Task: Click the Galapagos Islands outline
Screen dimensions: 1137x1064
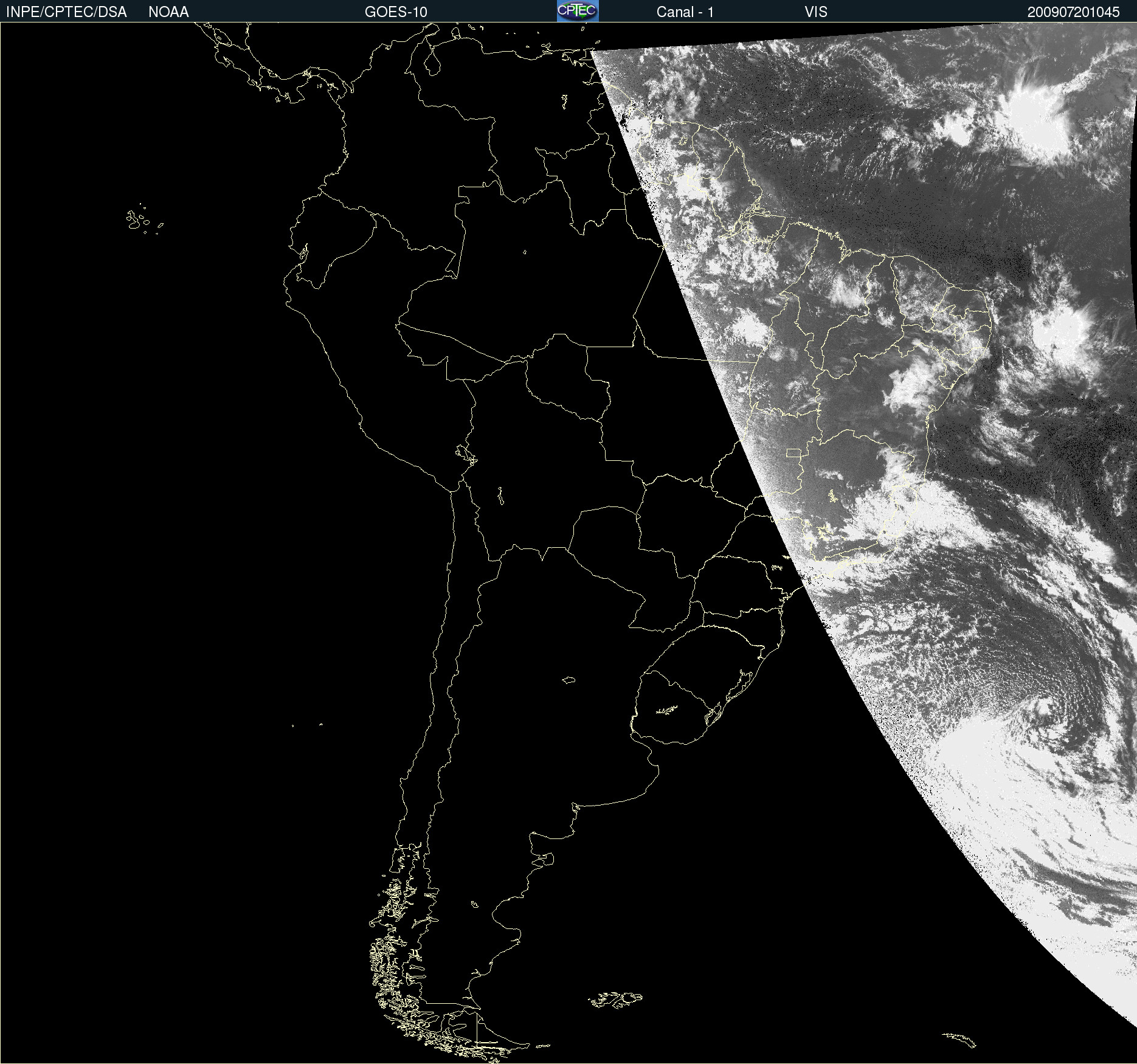Action: pos(144,219)
